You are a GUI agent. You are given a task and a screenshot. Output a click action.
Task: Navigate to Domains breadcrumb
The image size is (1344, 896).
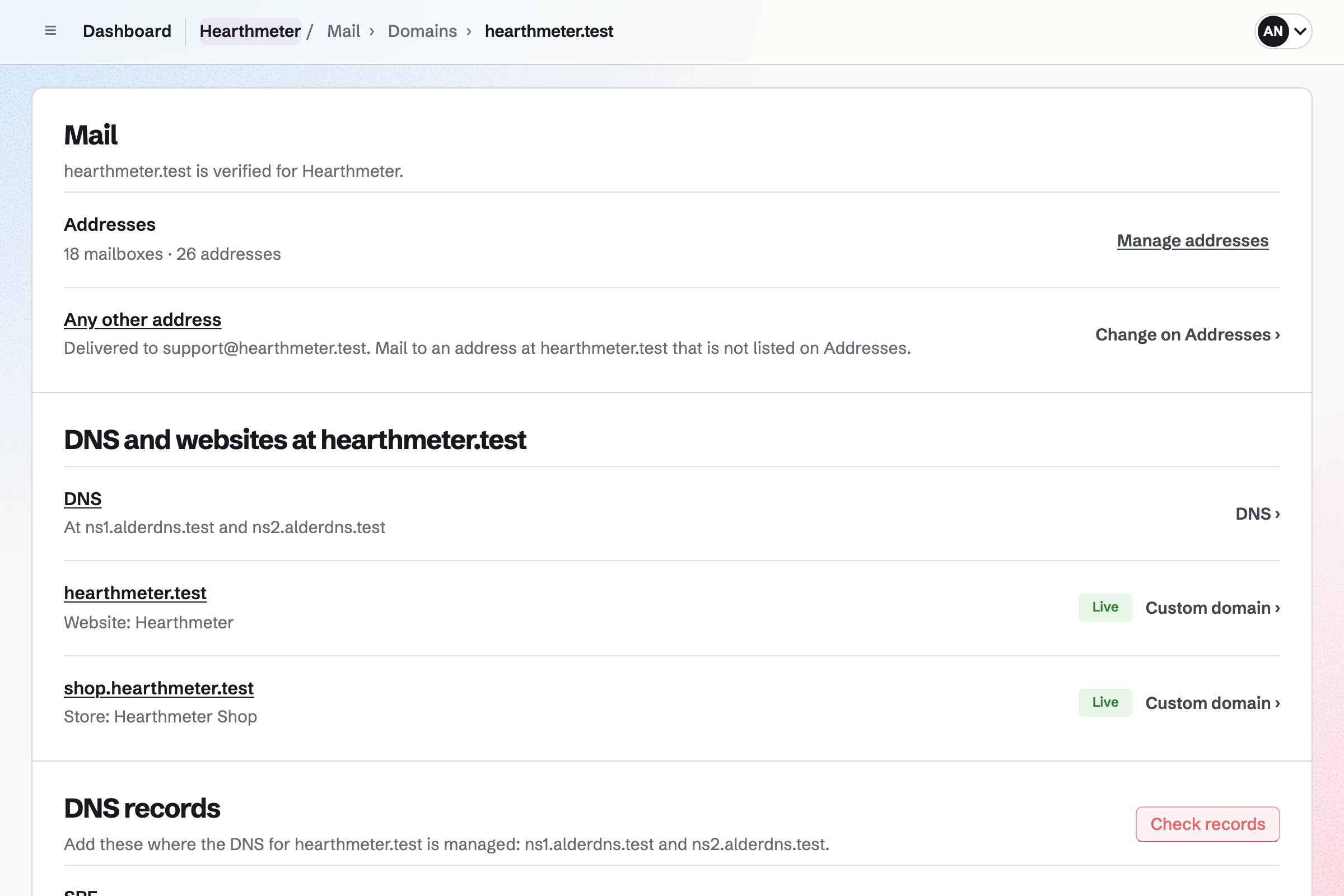click(x=422, y=31)
